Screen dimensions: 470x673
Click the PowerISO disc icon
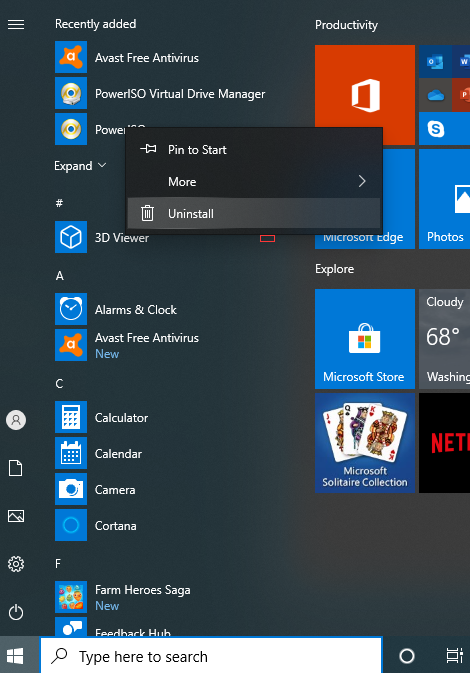pyautogui.click(x=71, y=129)
